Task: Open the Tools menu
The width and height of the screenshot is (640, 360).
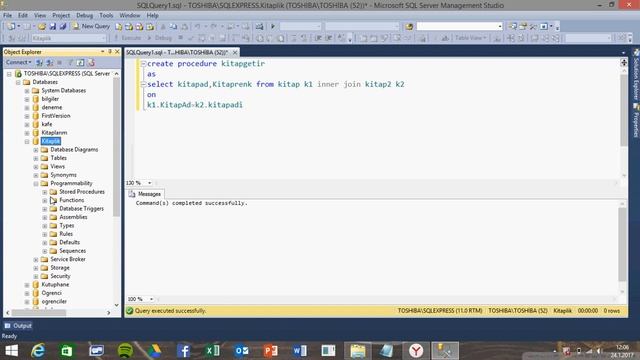Action: 106,15
